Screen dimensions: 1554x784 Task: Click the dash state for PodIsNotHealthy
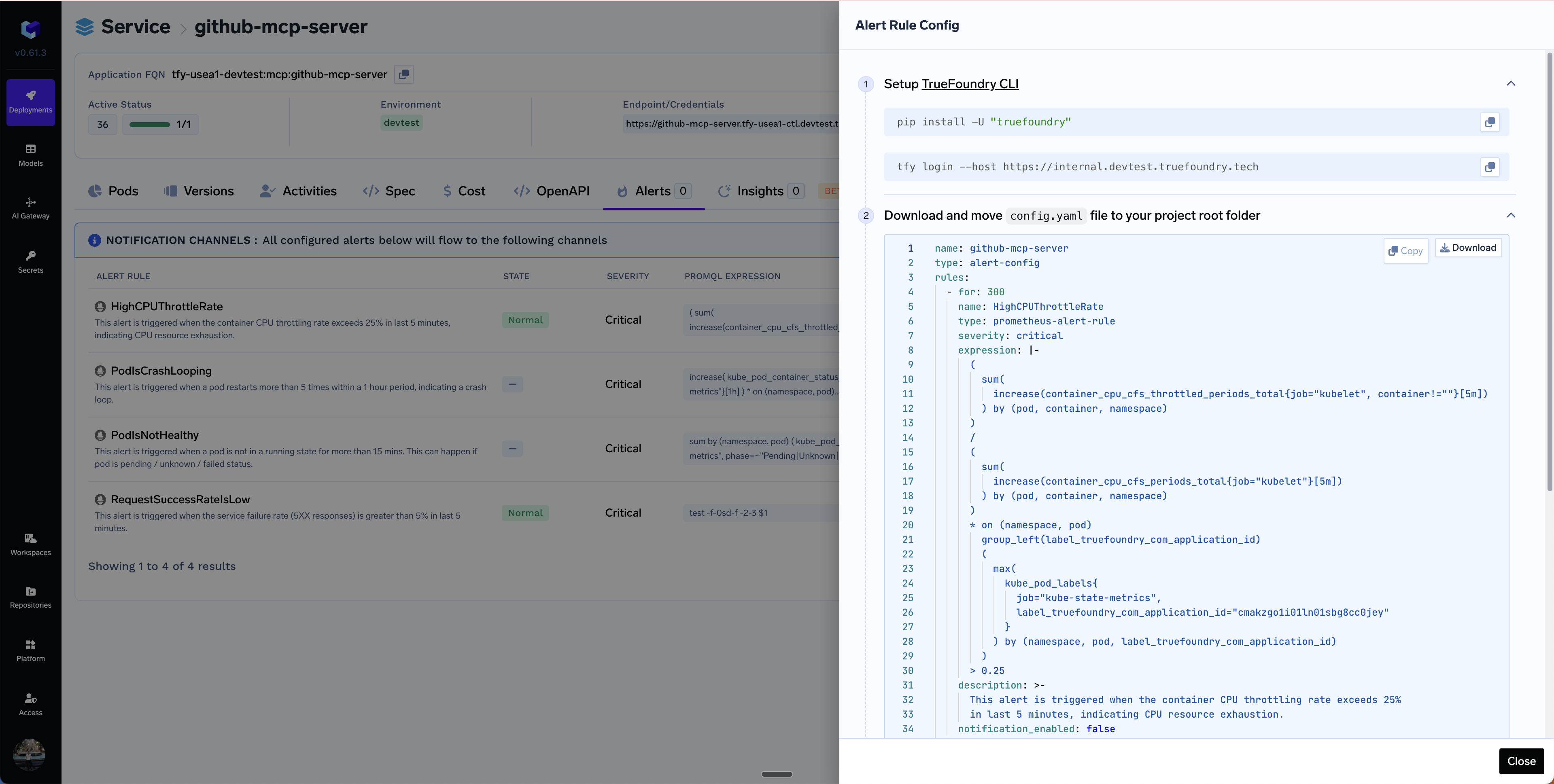[512, 449]
